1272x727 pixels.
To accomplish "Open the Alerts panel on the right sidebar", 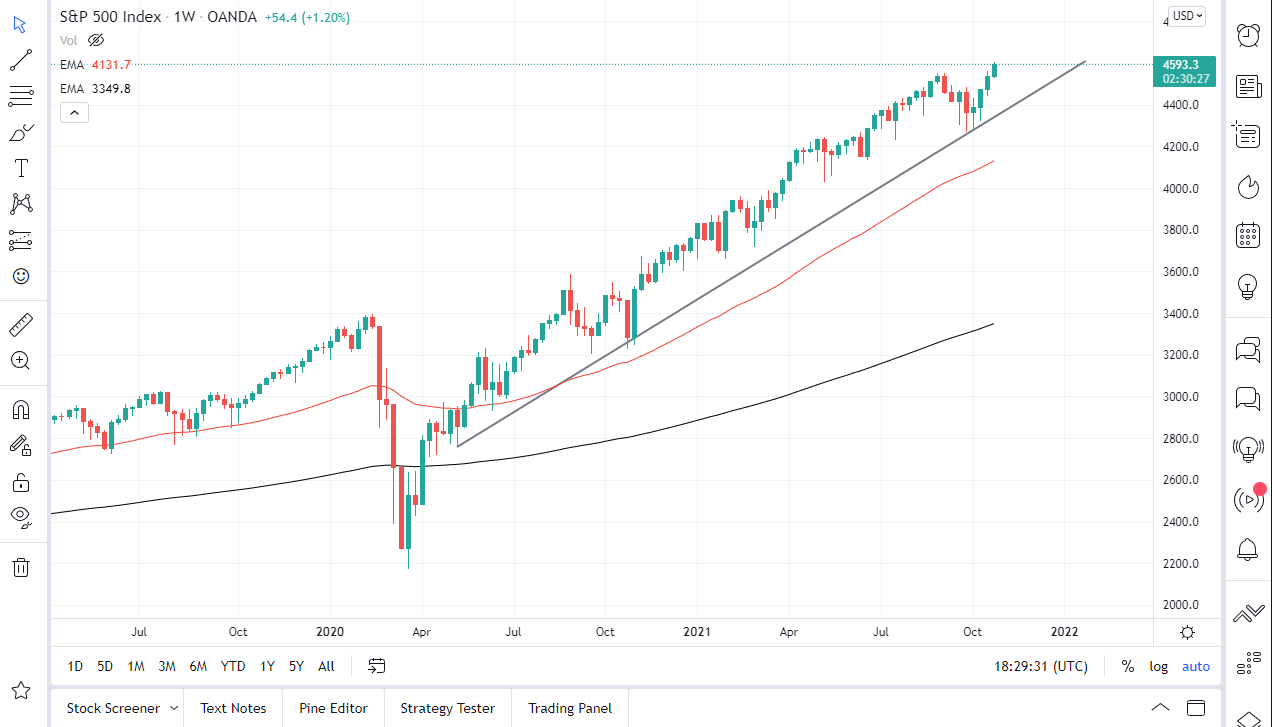I will coord(1247,33).
